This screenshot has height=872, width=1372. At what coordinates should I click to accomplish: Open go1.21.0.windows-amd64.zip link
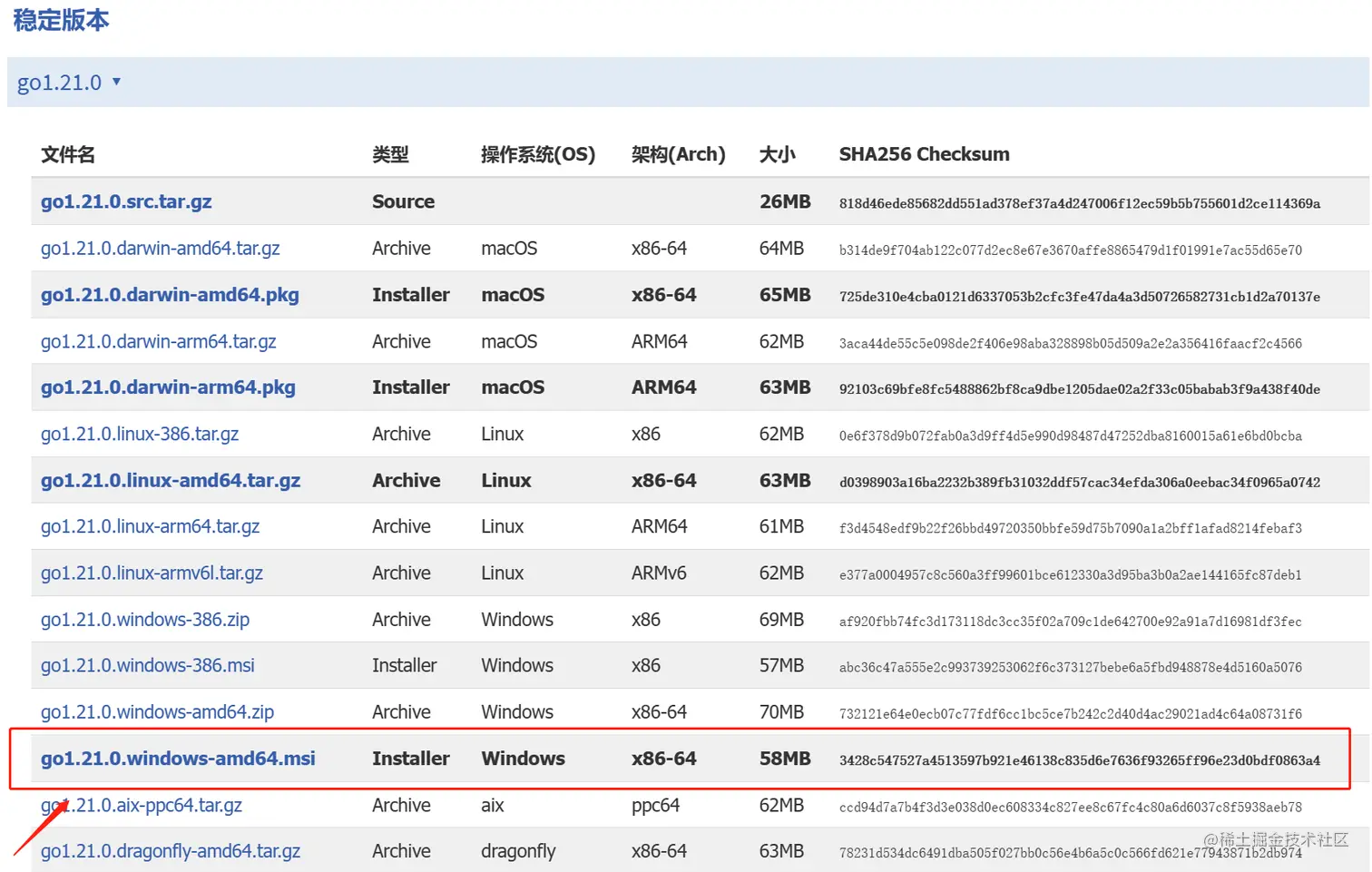[157, 712]
